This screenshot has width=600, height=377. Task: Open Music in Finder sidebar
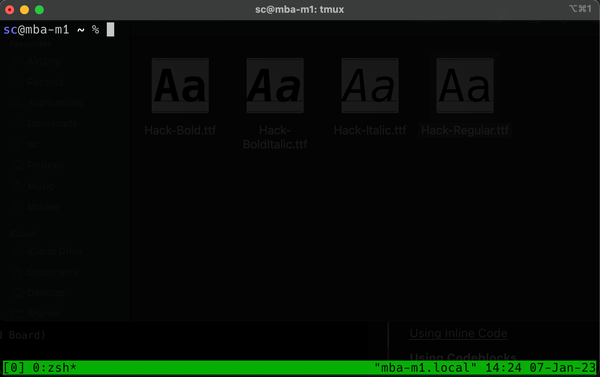click(41, 186)
